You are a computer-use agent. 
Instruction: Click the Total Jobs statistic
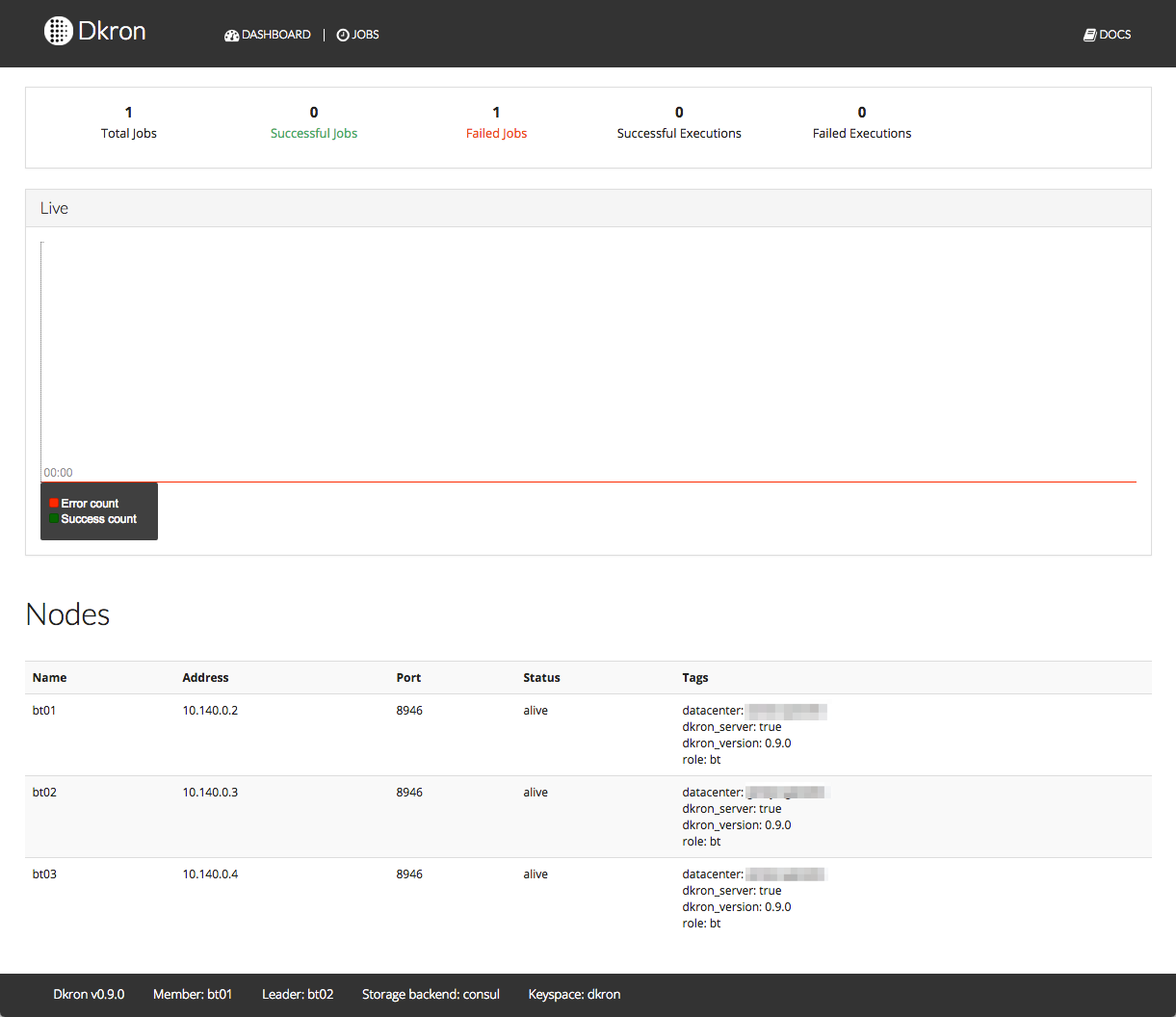128,134
